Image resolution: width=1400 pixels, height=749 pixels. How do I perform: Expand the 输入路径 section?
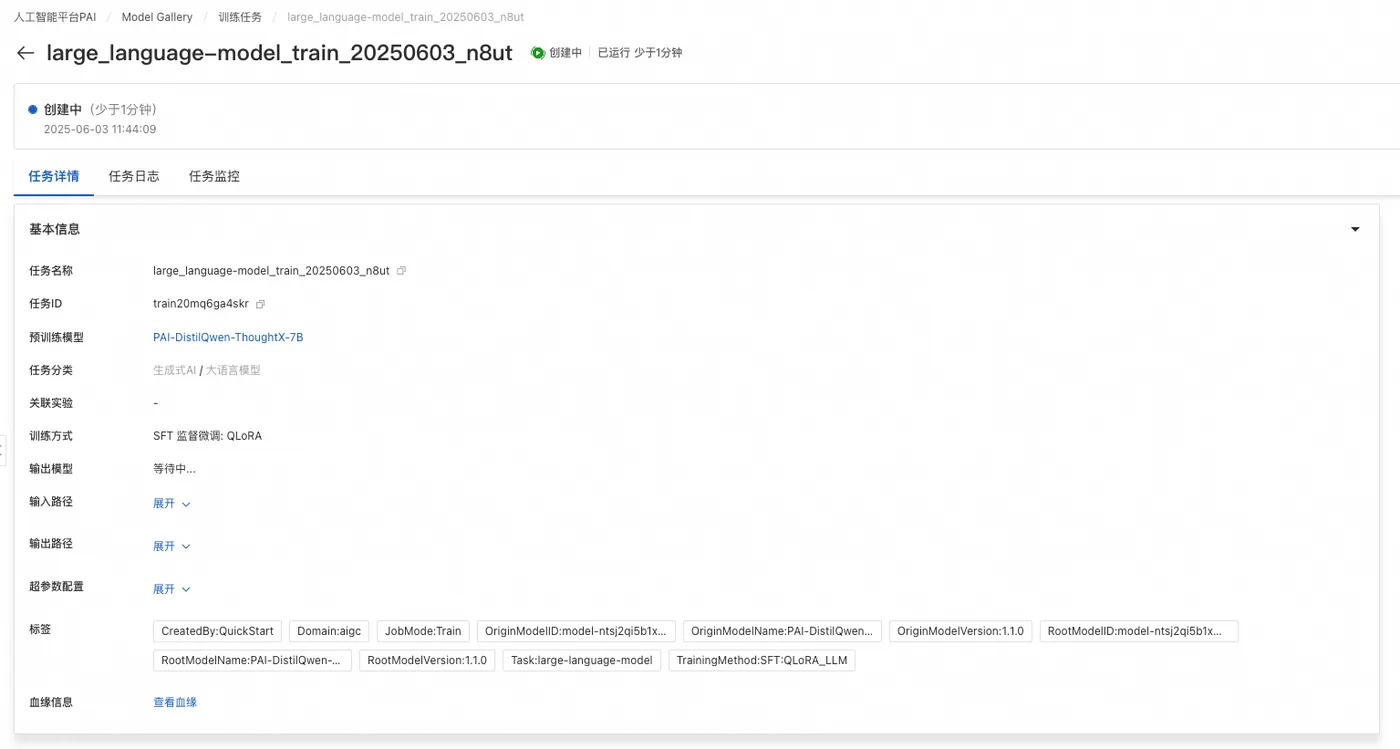[171, 504]
